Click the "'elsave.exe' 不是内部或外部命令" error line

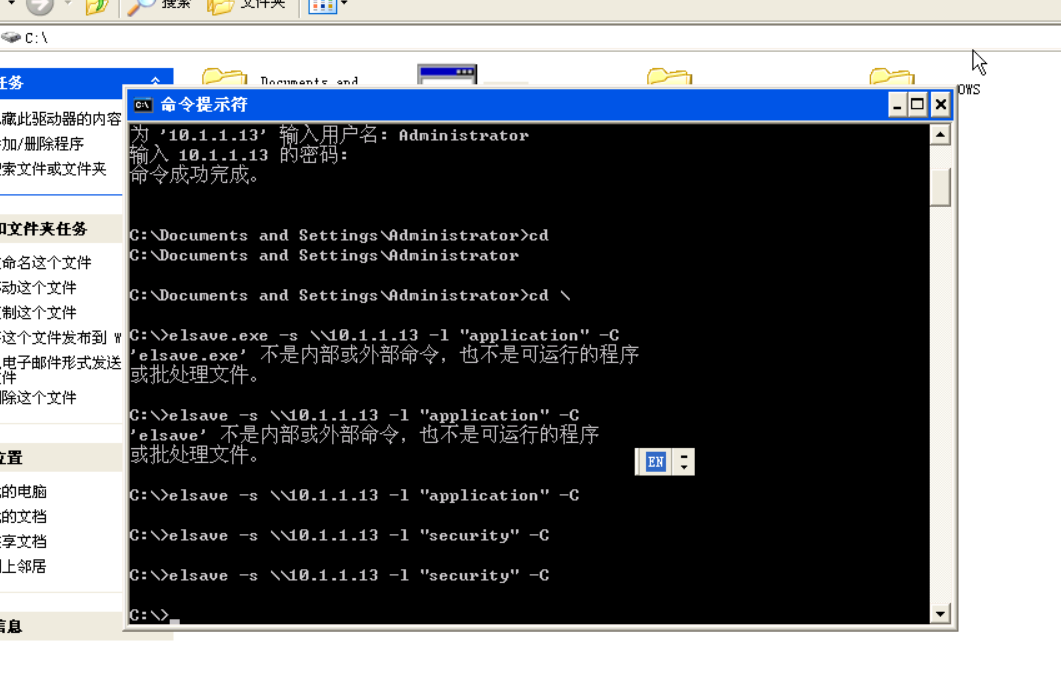384,355
